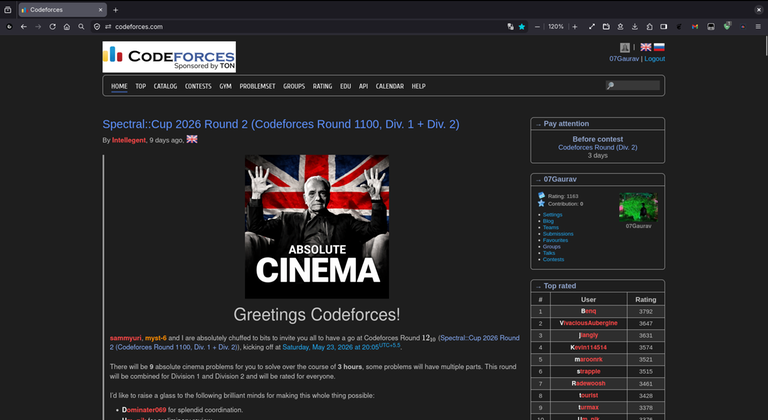This screenshot has width=768, height=420.
Task: Click the Absolute Cinema image
Action: click(x=317, y=227)
